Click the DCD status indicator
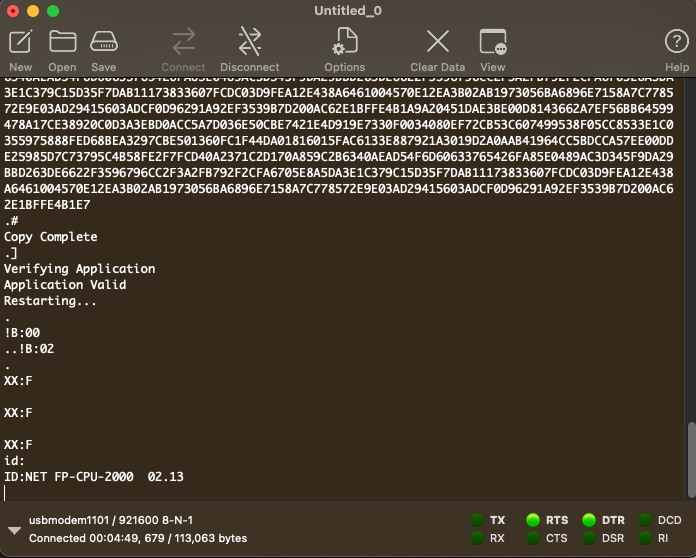This screenshot has height=558, width=696. 645,520
